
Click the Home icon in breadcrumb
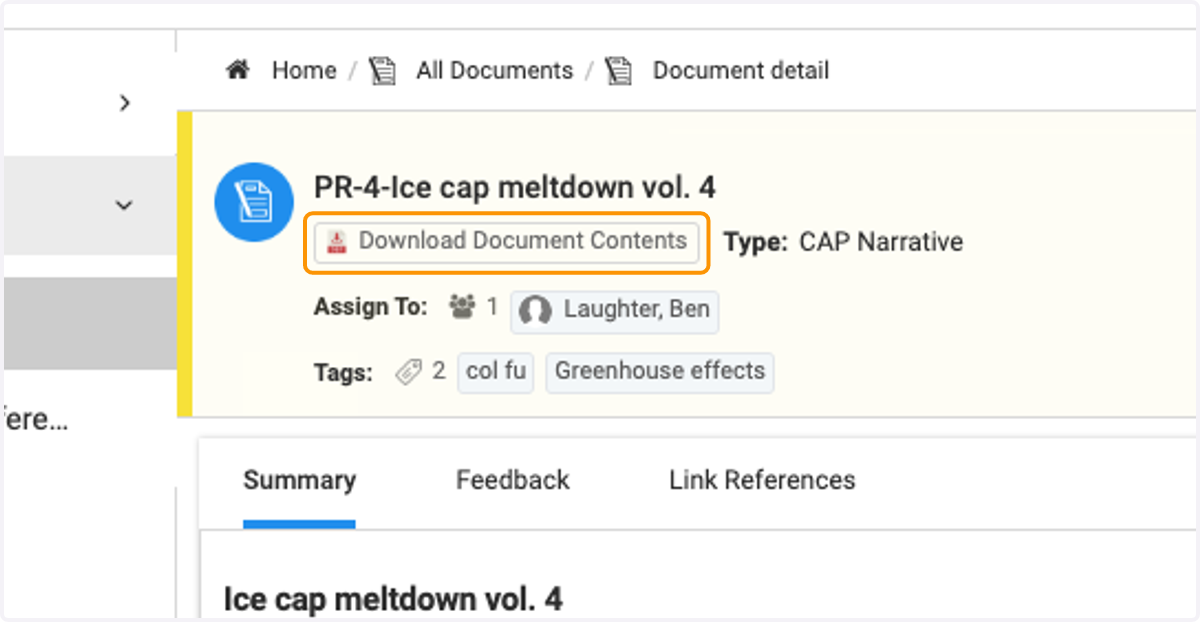point(238,70)
